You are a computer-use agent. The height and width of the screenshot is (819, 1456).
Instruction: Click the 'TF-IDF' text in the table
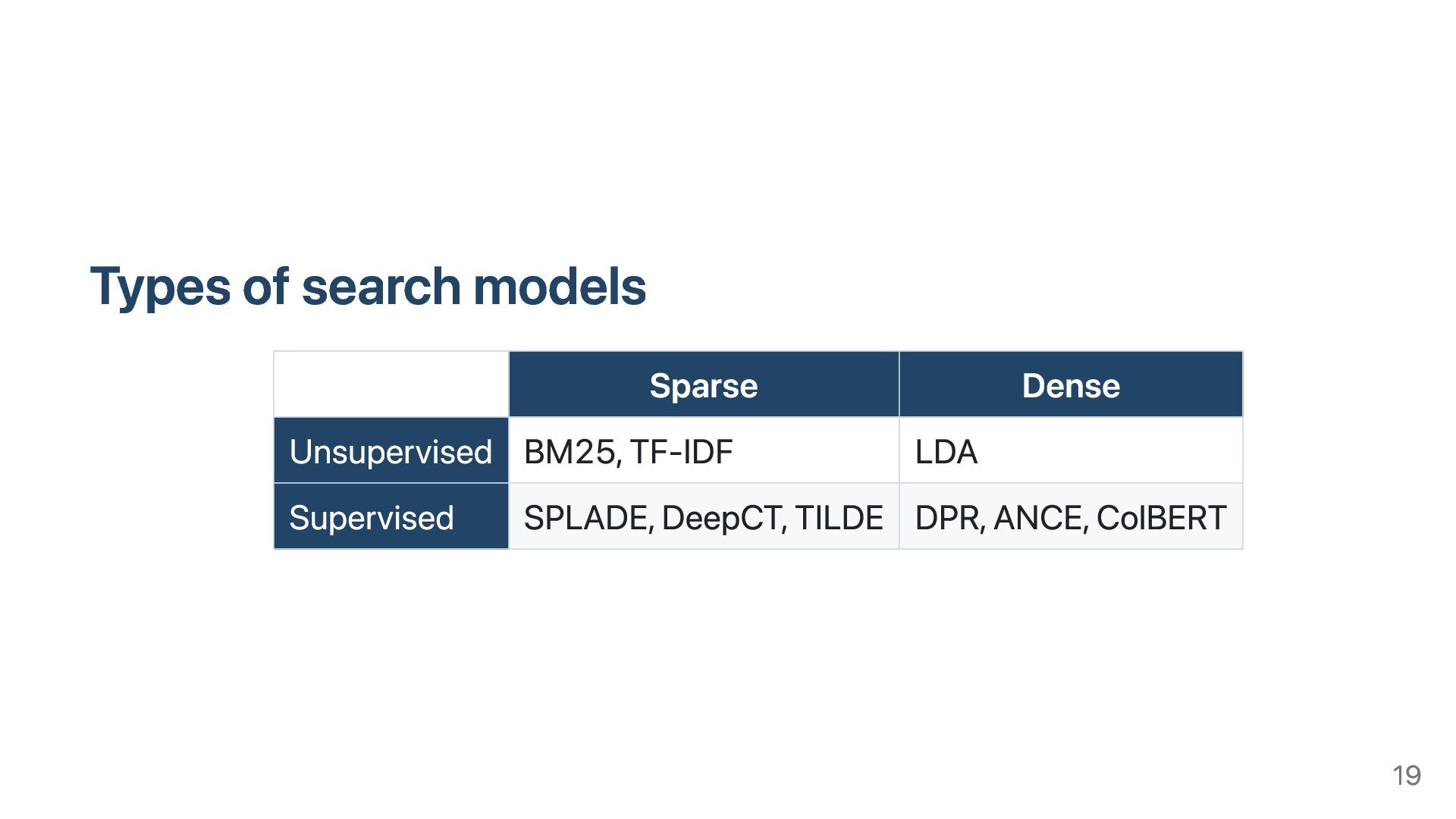click(x=681, y=452)
